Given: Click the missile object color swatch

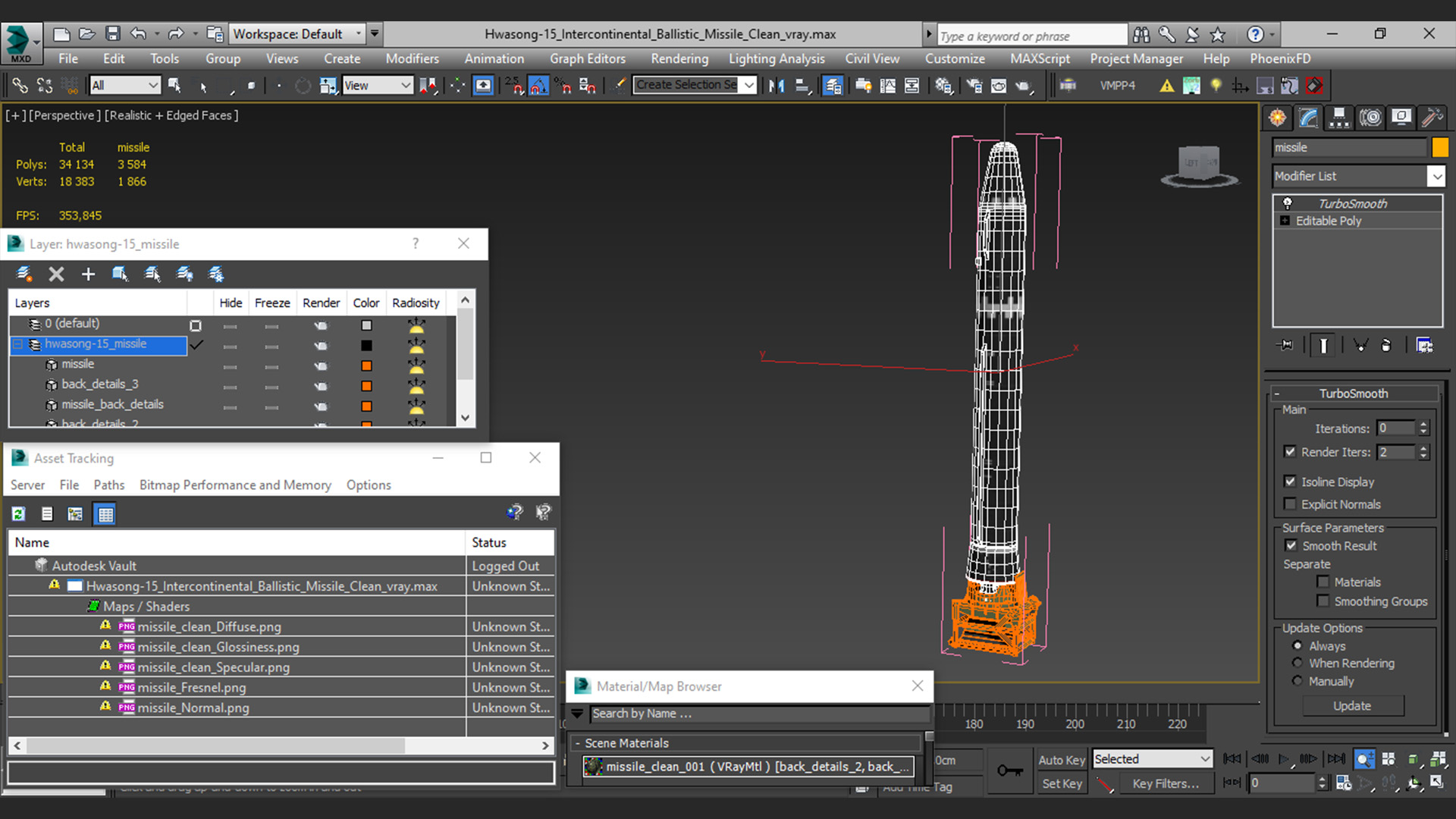Looking at the screenshot, I should coord(1440,148).
